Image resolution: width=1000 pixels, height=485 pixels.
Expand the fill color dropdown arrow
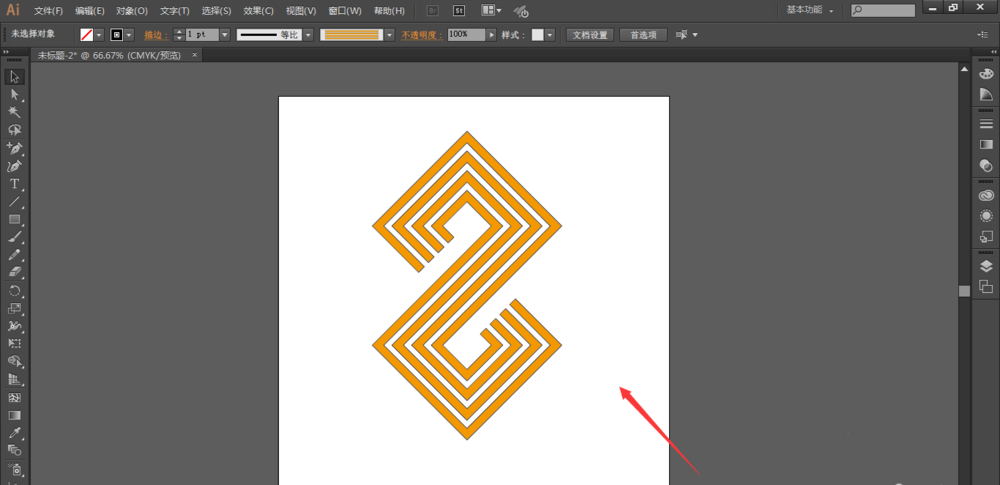click(x=99, y=35)
